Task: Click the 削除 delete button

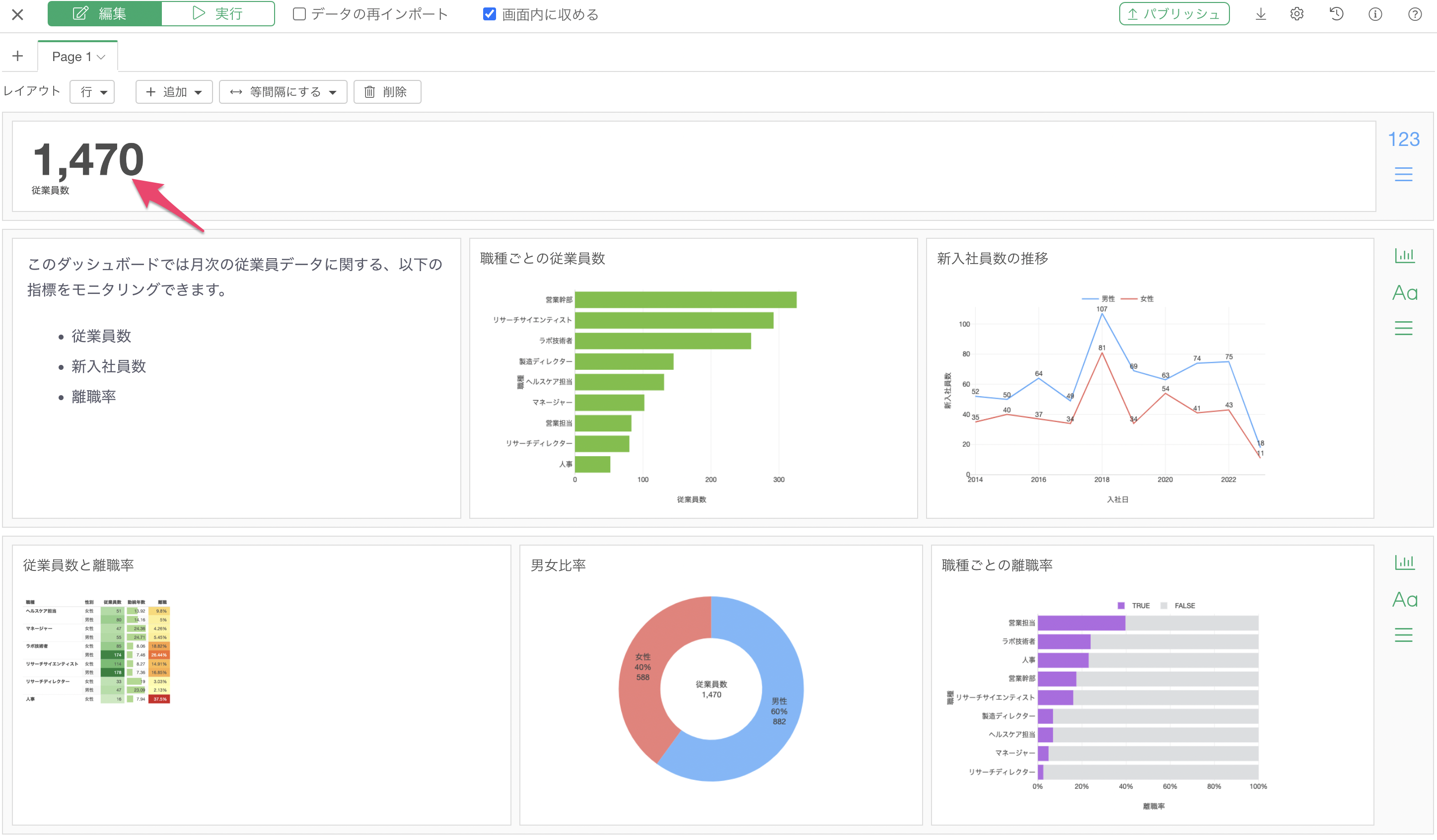Action: click(387, 92)
